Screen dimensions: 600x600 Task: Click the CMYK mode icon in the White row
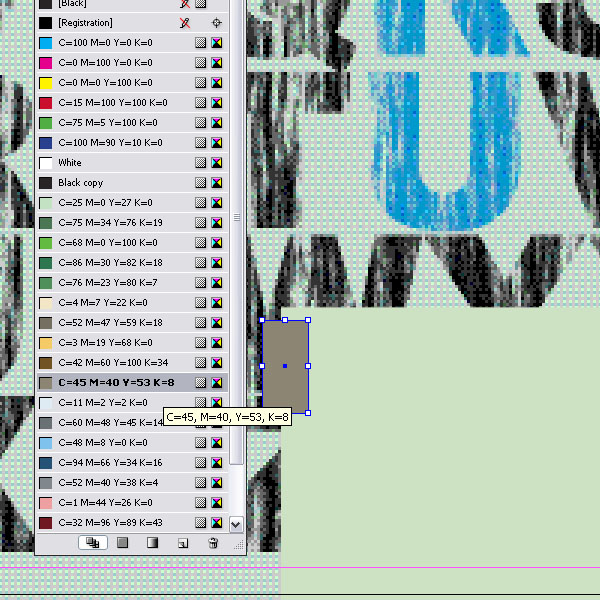[x=217, y=163]
